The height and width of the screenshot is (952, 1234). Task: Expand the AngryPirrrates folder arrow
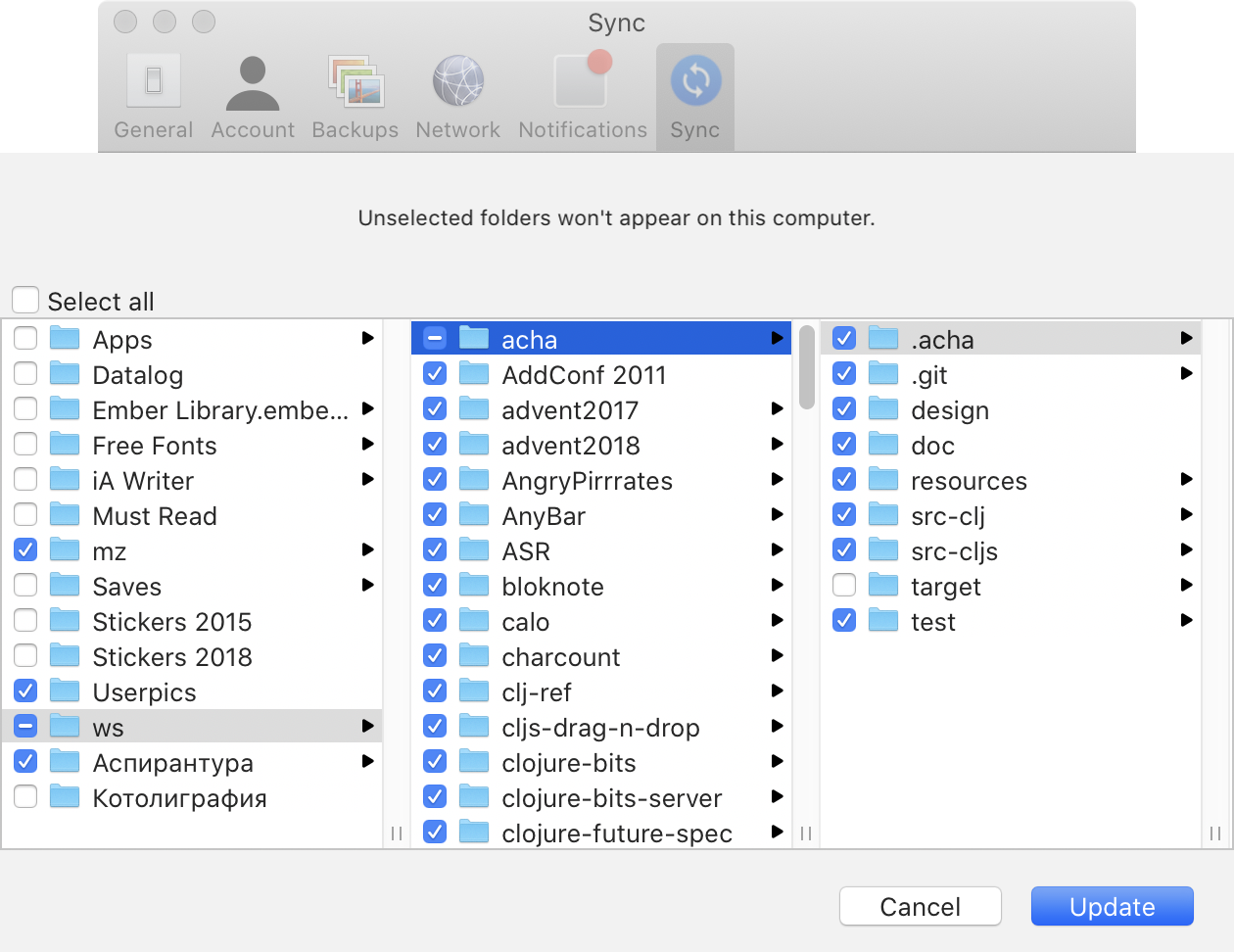coord(778,480)
